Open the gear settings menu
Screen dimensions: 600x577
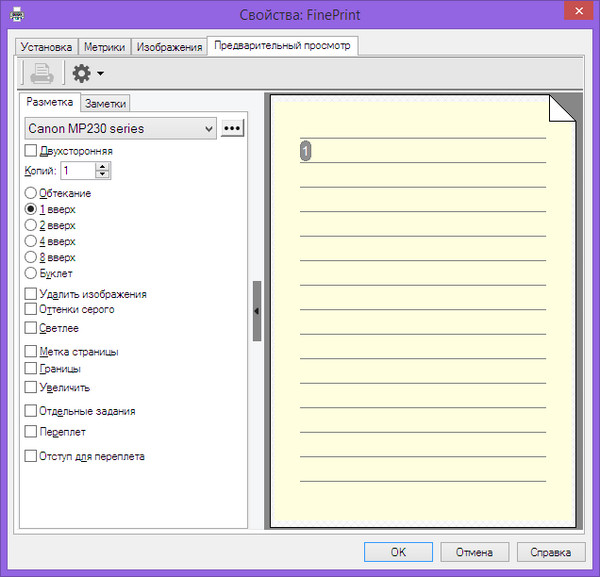coord(82,73)
